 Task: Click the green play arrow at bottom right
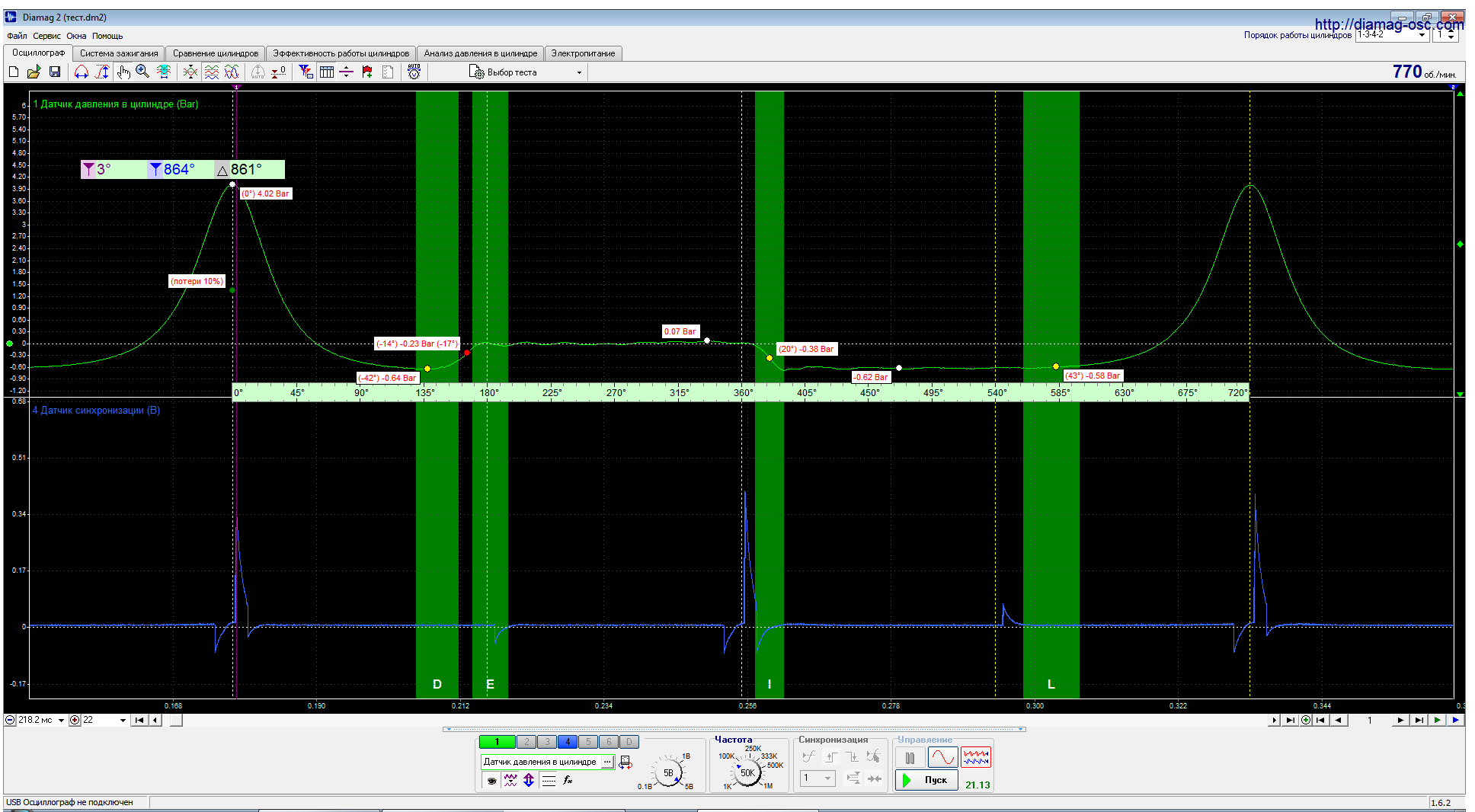1437,720
